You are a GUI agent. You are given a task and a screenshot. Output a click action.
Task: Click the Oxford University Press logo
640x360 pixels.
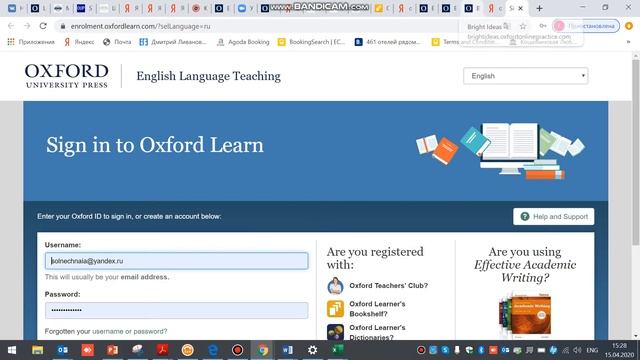(67, 76)
